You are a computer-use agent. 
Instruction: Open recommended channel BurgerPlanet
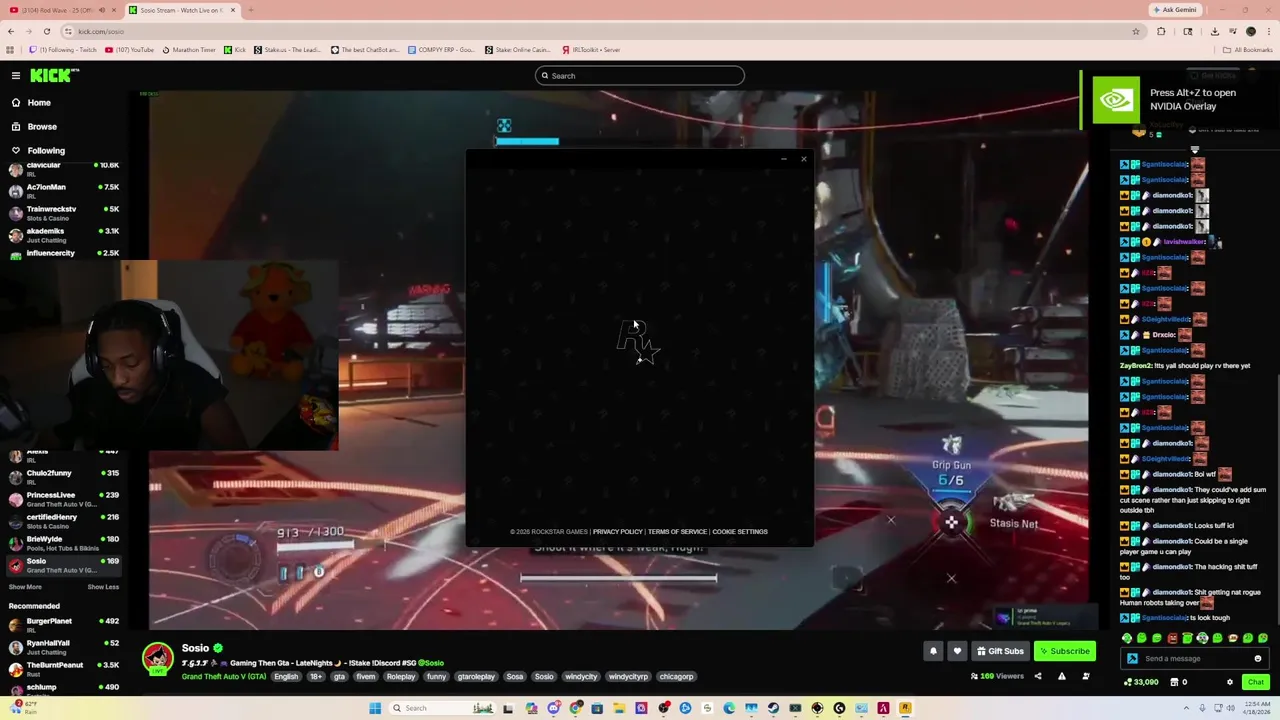62,625
